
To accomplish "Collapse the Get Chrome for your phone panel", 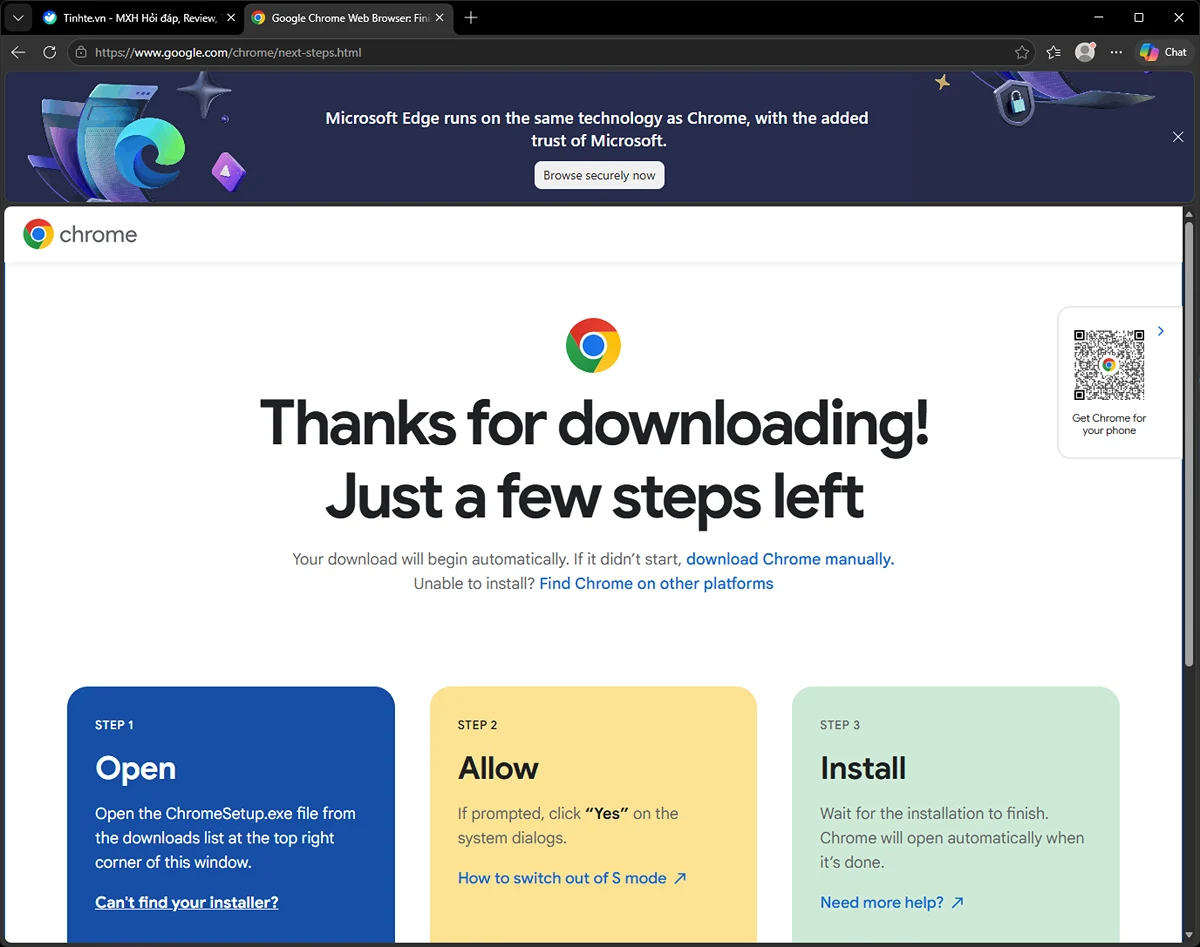I will 1160,331.
